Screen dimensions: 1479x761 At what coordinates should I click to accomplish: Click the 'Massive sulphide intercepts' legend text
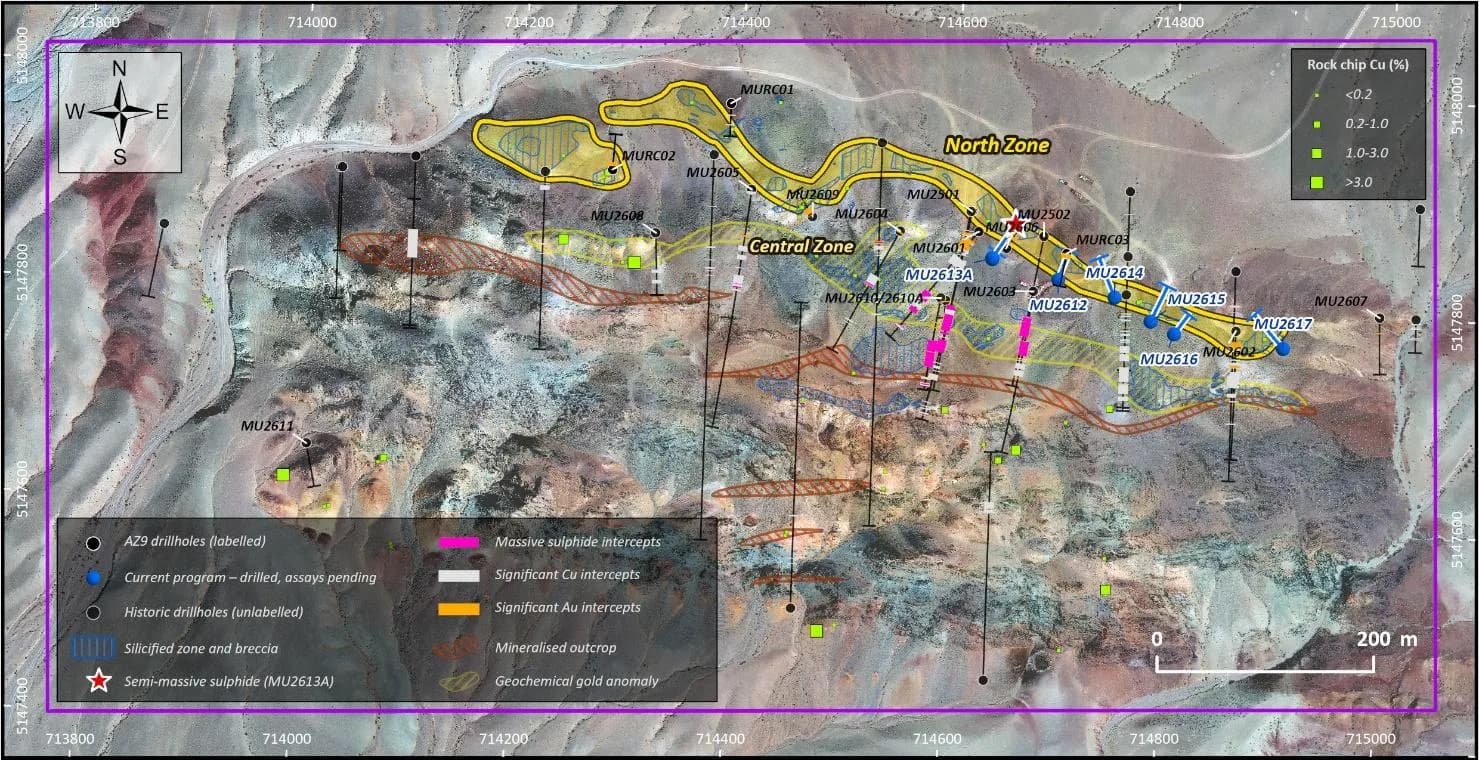(579, 542)
